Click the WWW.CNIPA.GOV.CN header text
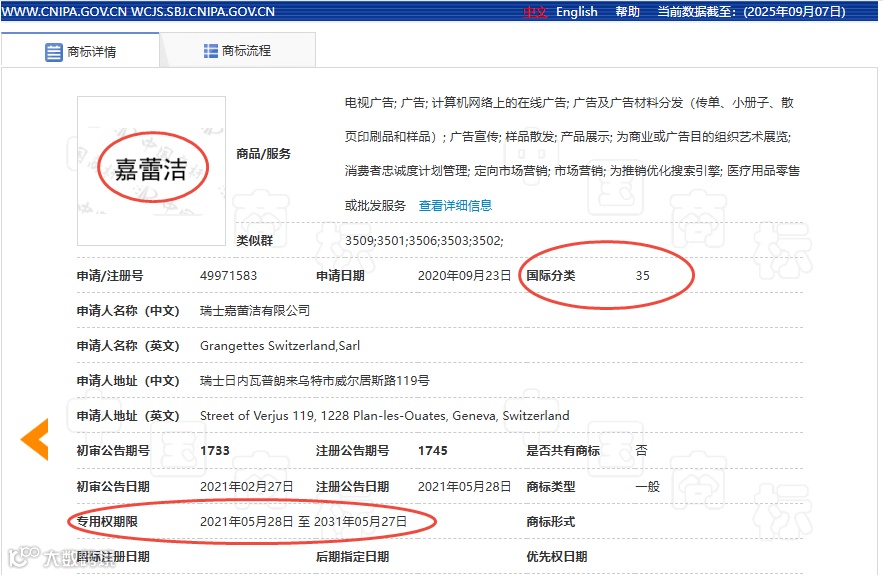 [64, 12]
